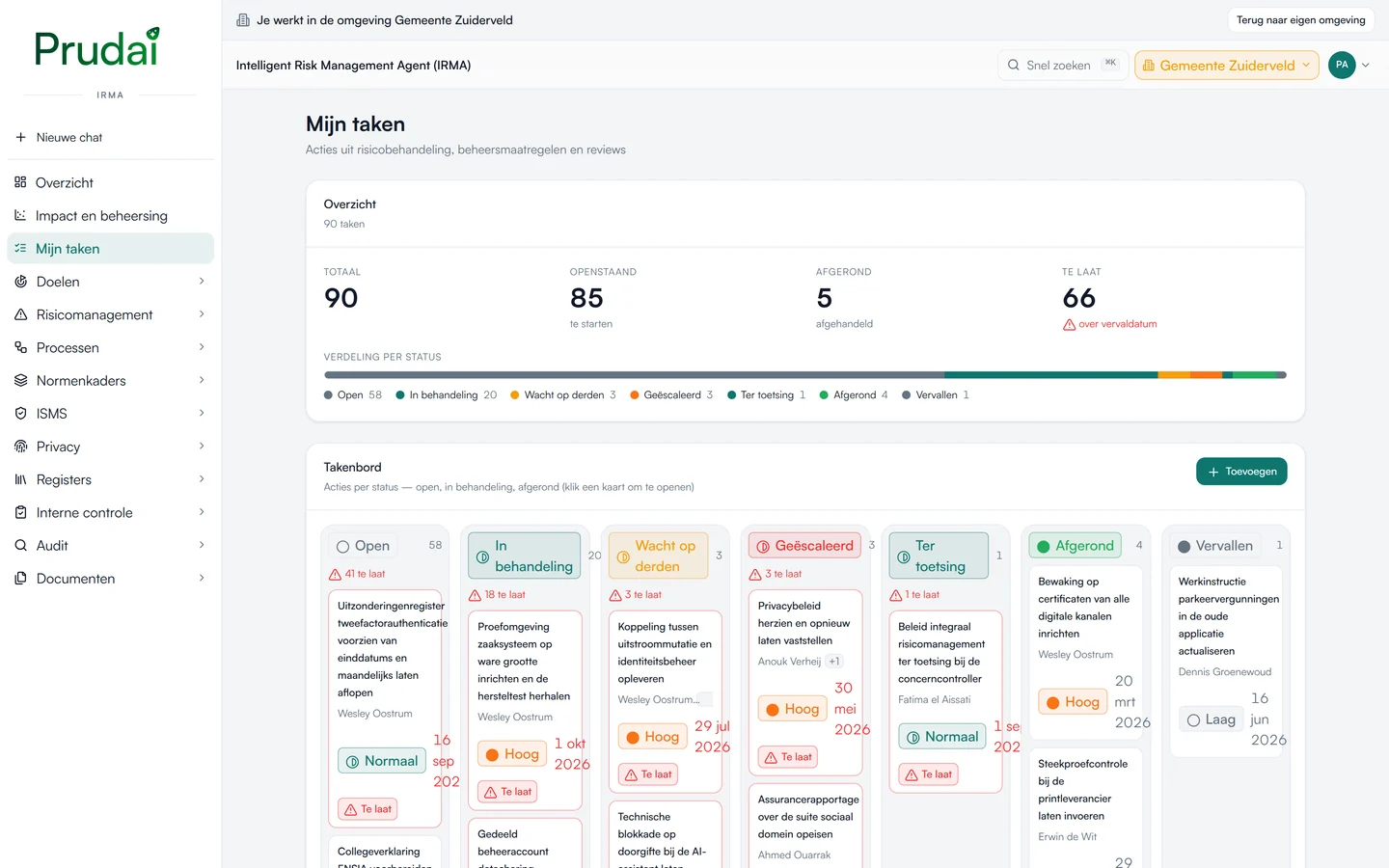Click the Impact en beheersing chart icon
The height and width of the screenshot is (868, 1389).
pyautogui.click(x=20, y=215)
